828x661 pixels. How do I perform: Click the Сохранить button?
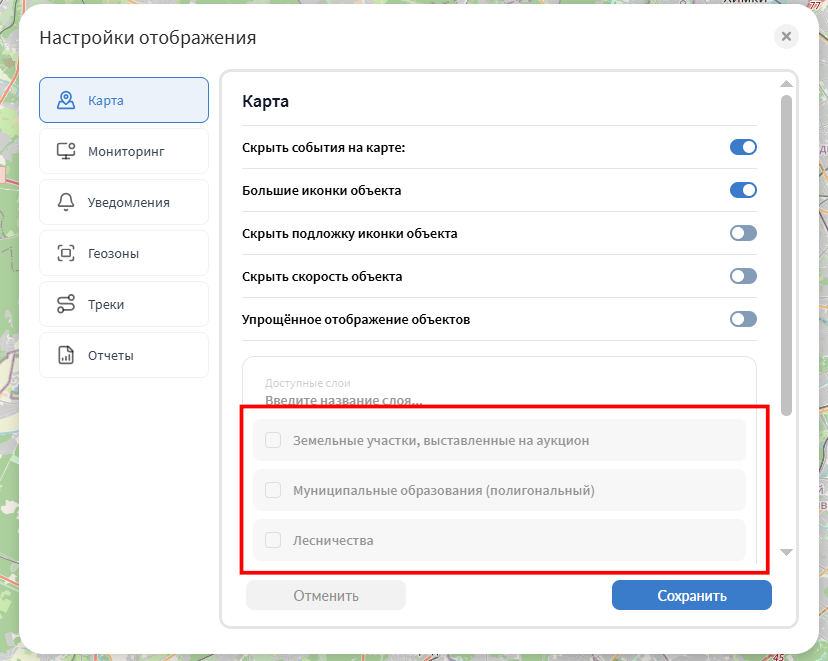[692, 596]
